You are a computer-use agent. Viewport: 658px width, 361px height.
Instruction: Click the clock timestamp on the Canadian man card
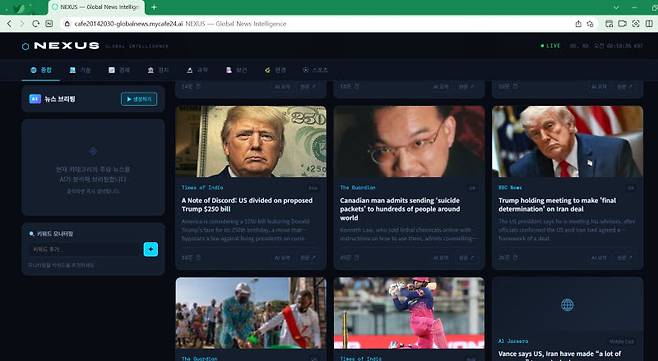(x=349, y=258)
